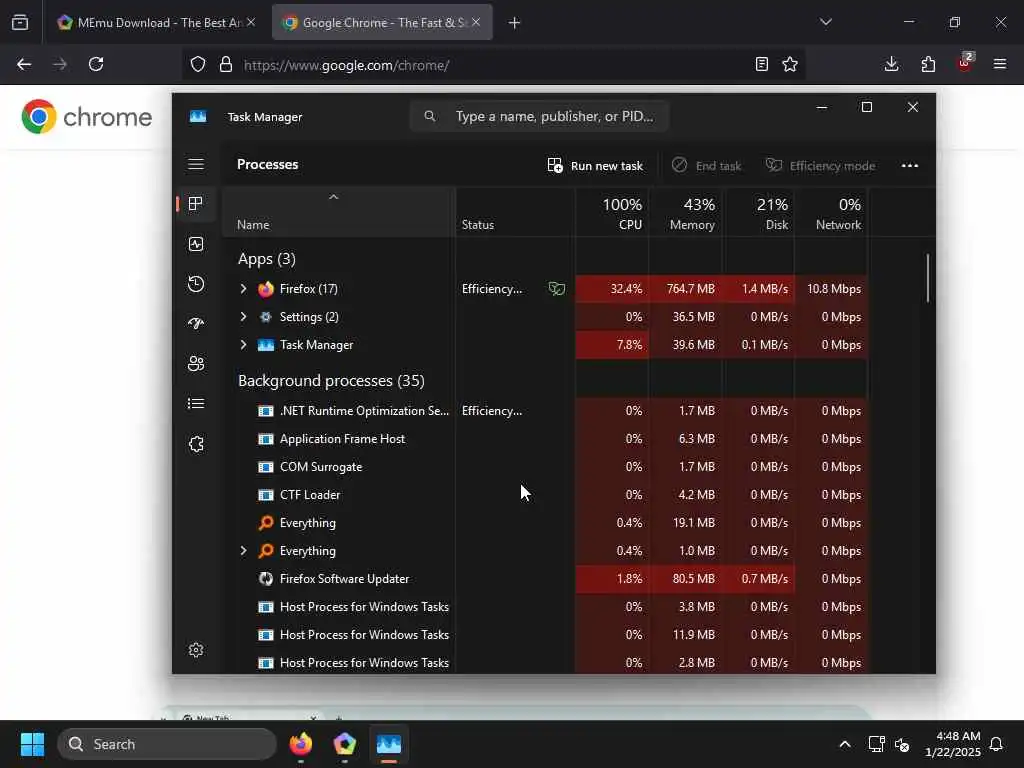The width and height of the screenshot is (1024, 768).
Task: Switch to Google Chrome tab
Action: point(382,23)
